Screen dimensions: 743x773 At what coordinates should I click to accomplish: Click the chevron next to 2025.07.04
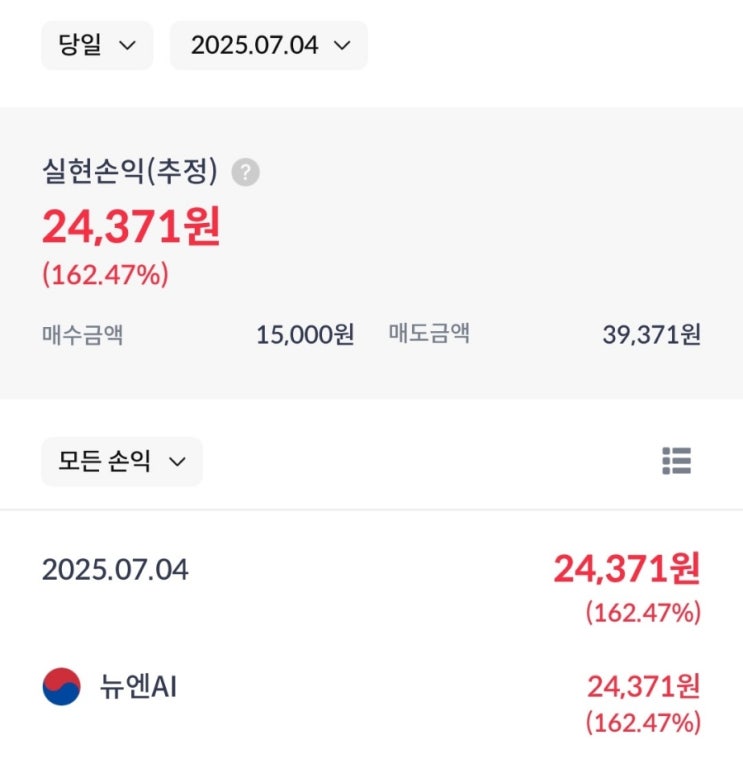(342, 46)
